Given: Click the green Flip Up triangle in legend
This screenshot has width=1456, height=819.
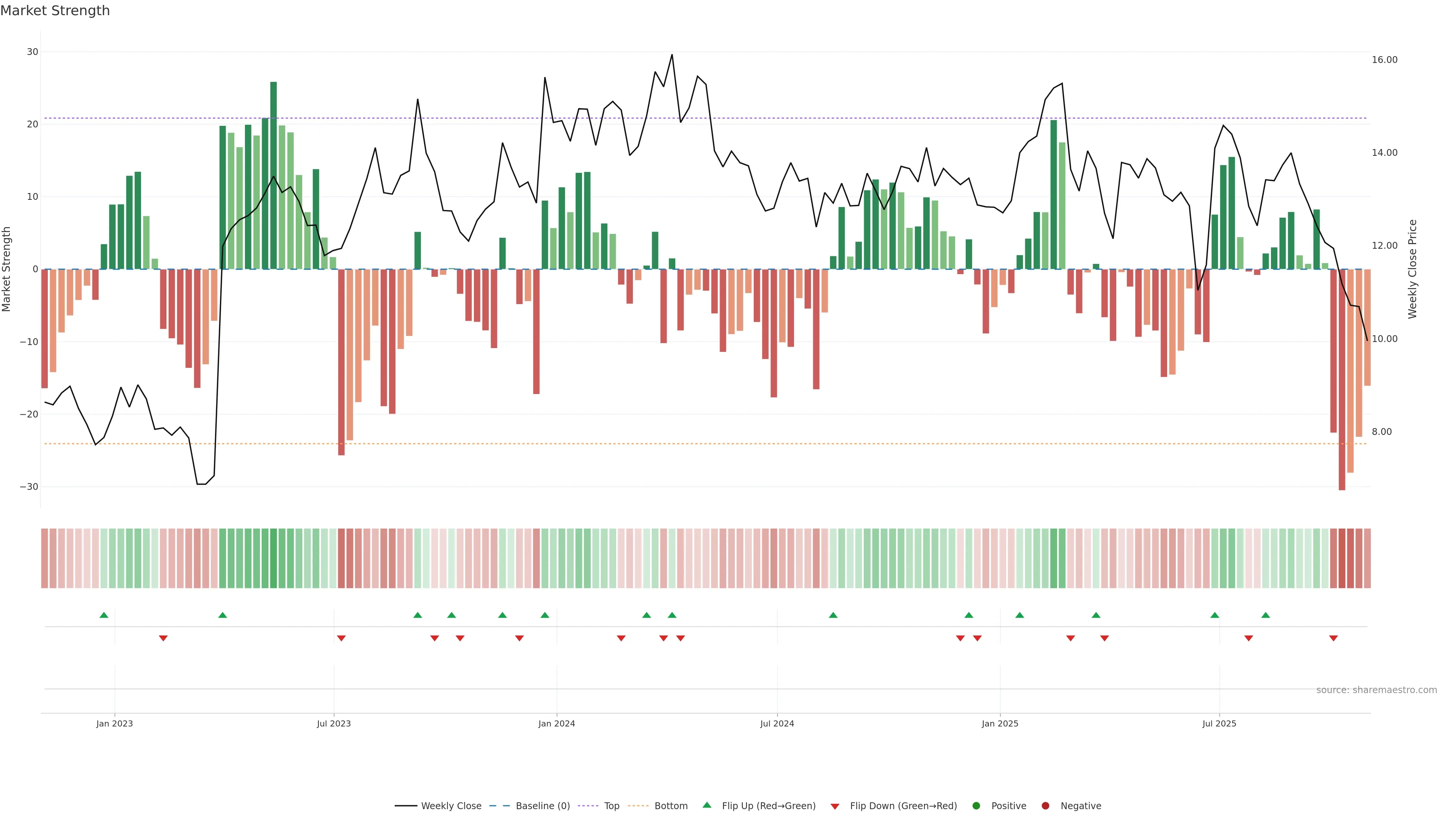Looking at the screenshot, I should click(706, 805).
